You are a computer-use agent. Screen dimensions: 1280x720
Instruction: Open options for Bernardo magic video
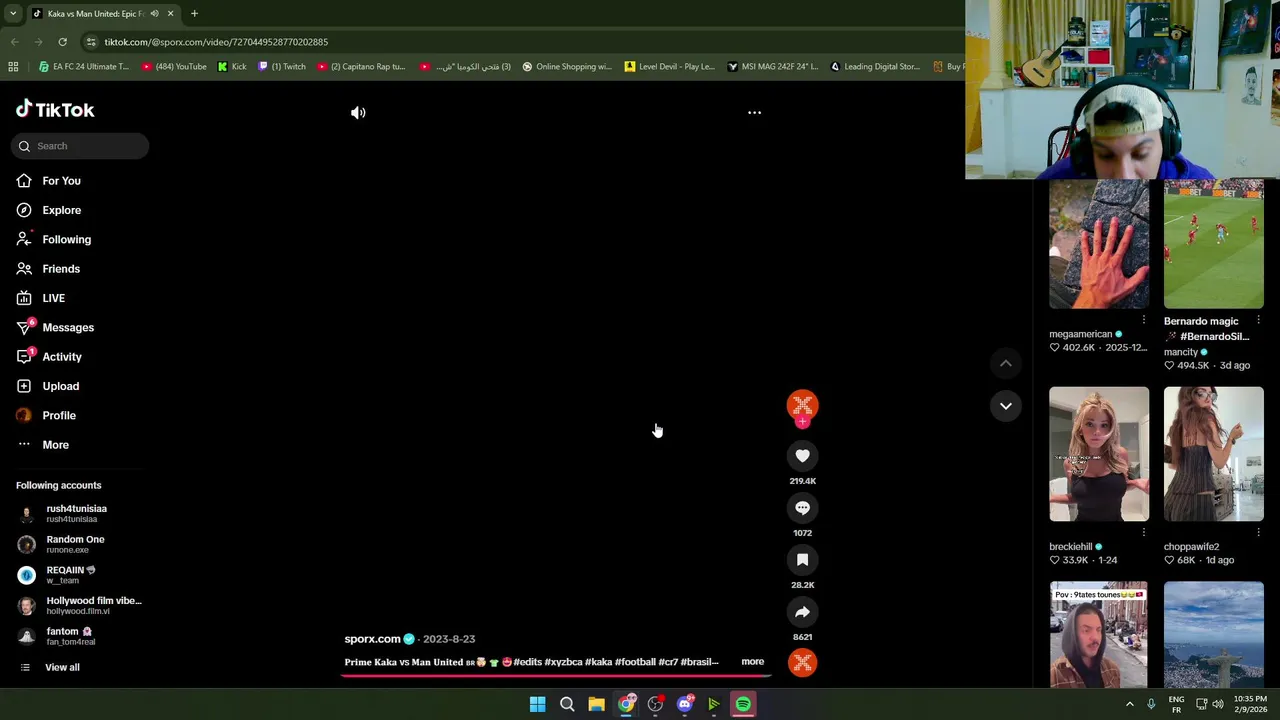(x=1258, y=320)
